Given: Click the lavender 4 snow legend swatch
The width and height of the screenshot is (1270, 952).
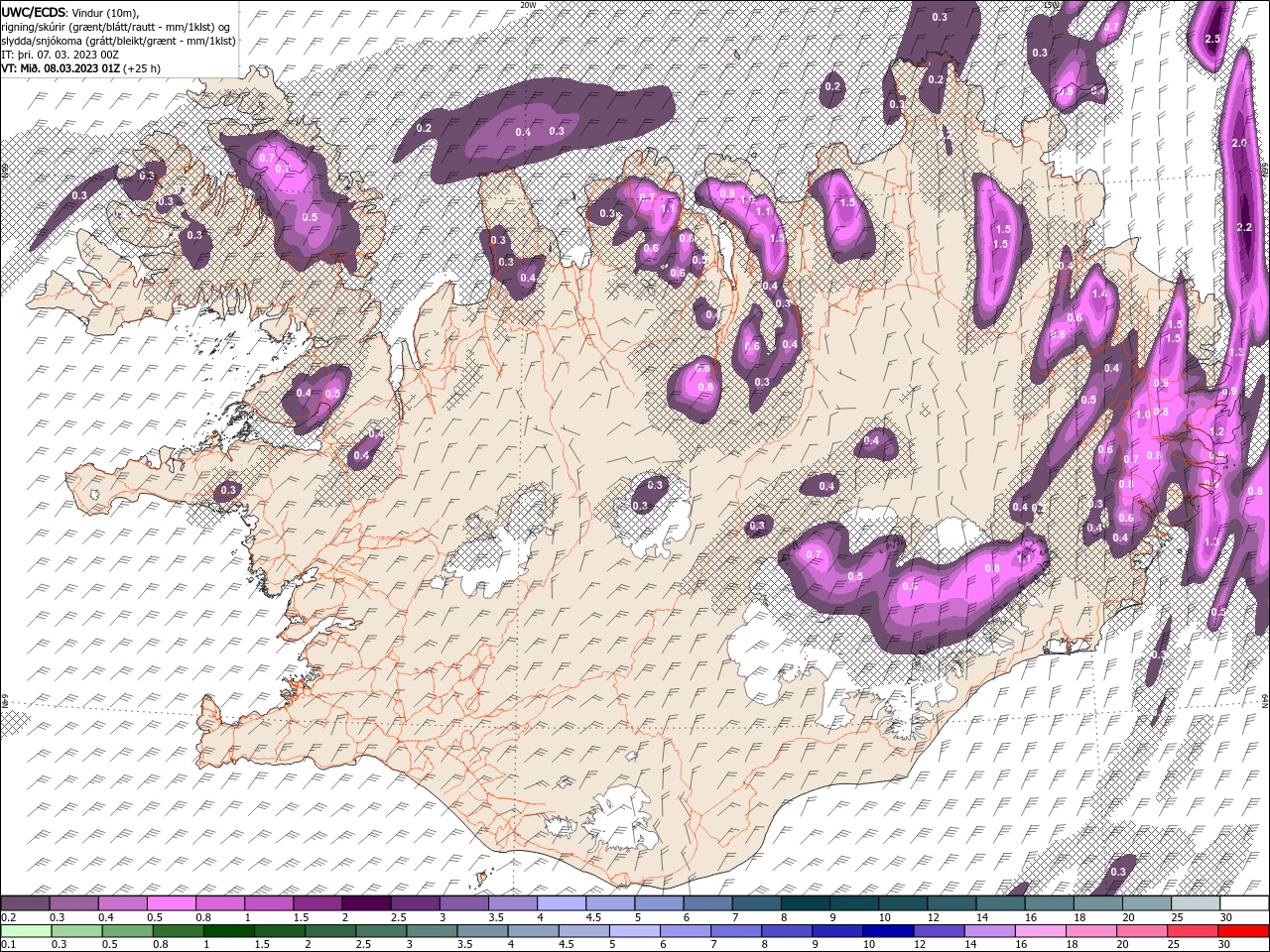Looking at the screenshot, I should [562, 903].
